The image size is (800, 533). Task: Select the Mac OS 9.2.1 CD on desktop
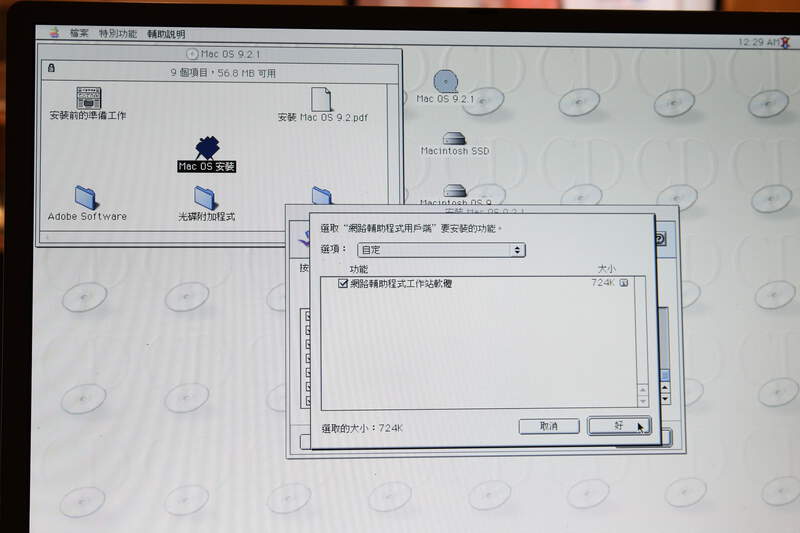click(x=445, y=87)
